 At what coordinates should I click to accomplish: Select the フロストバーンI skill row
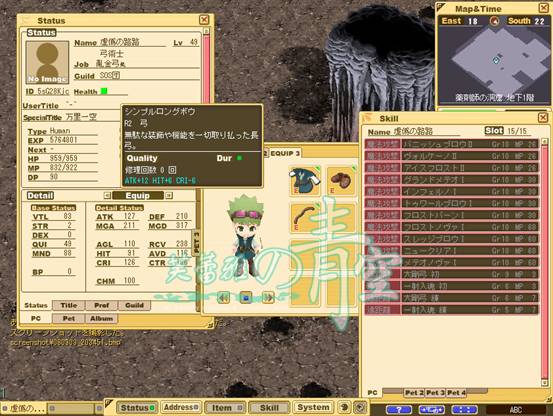[452, 215]
